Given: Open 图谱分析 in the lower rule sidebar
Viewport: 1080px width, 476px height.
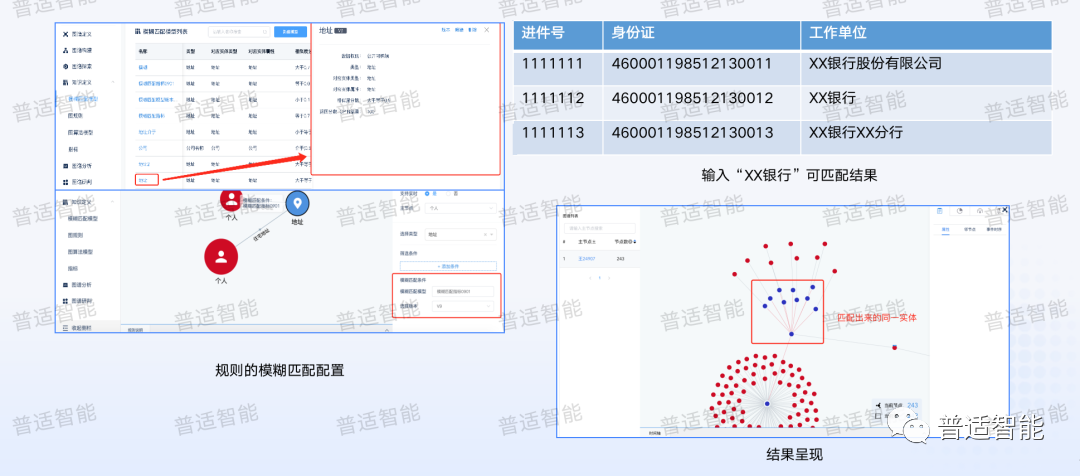Looking at the screenshot, I should click(x=81, y=284).
